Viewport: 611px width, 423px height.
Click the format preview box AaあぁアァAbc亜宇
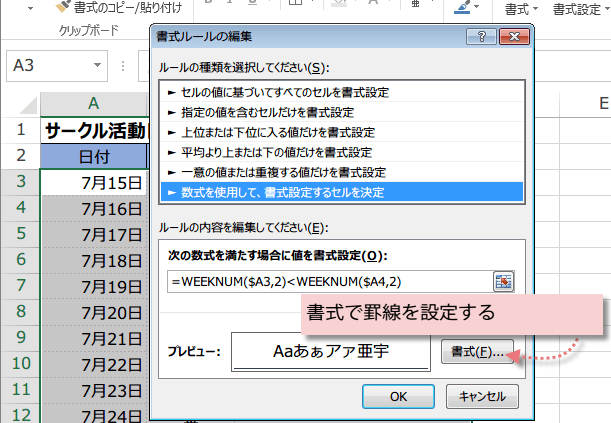[331, 352]
